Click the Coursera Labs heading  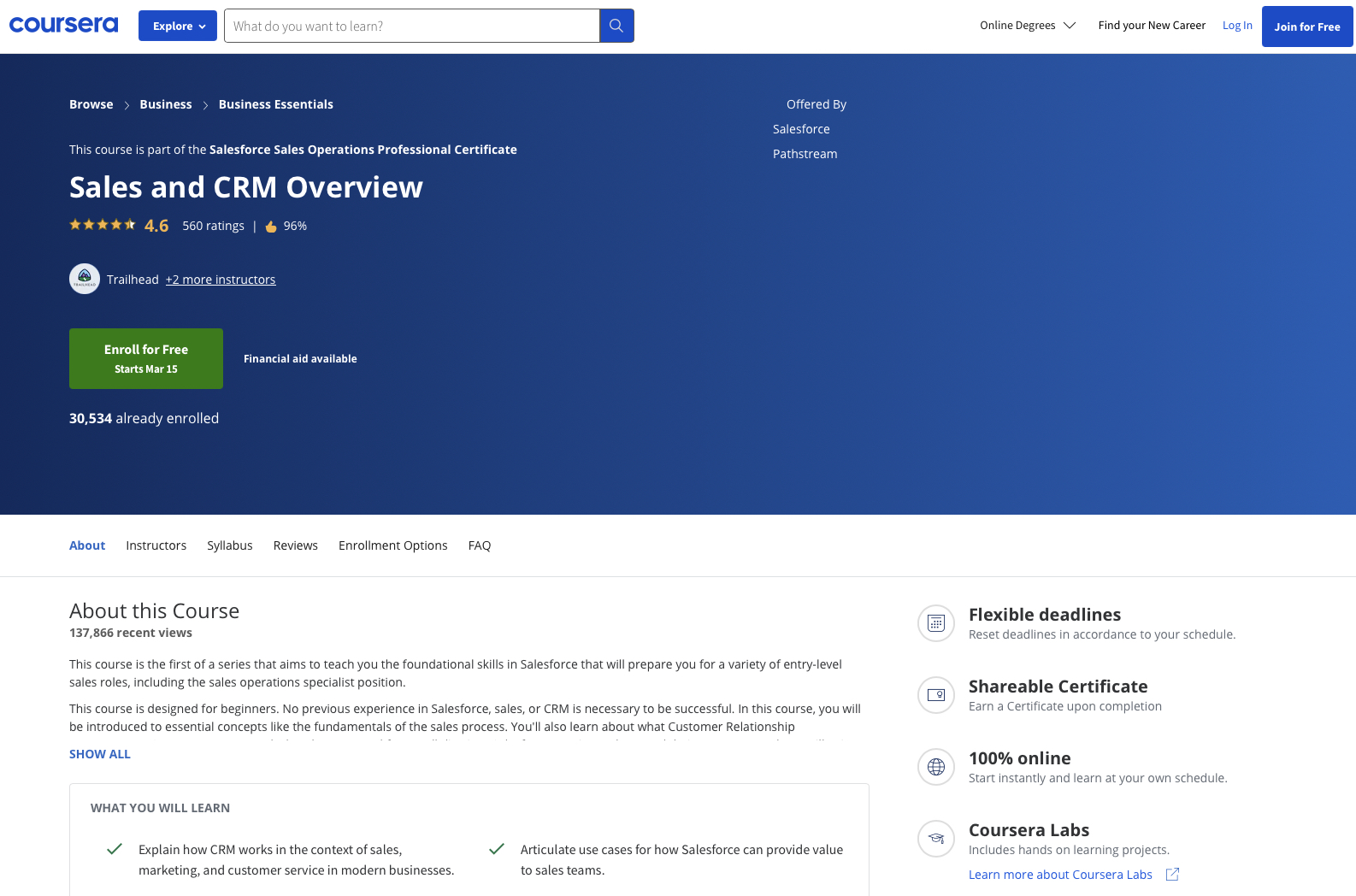[1029, 830]
